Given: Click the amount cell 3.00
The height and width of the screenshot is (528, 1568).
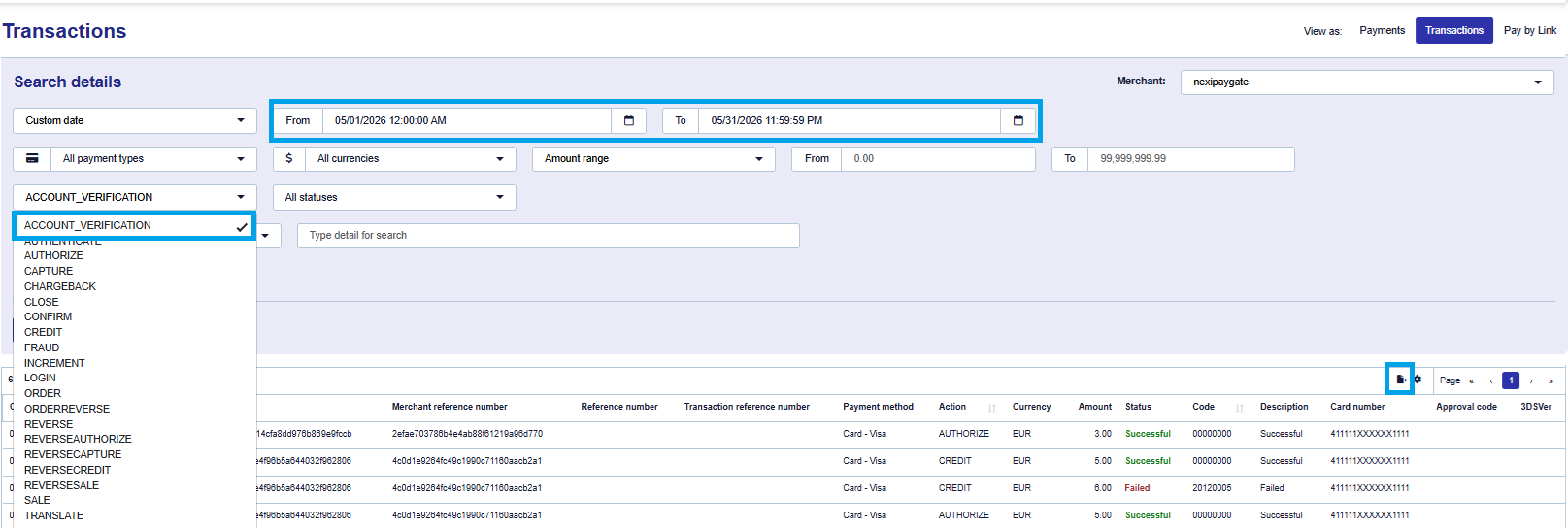Looking at the screenshot, I should (1103, 434).
